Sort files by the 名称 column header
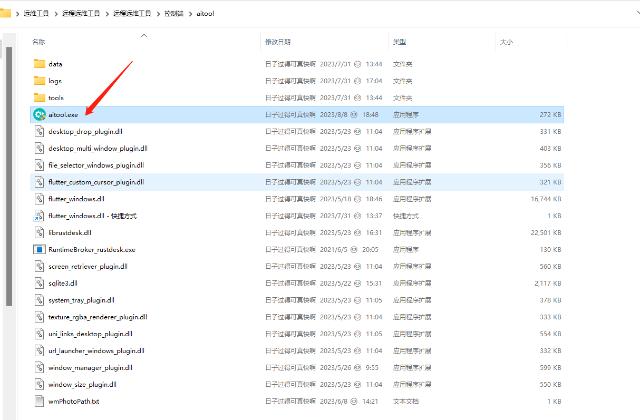Screen dimensions: 640x420 [39, 43]
